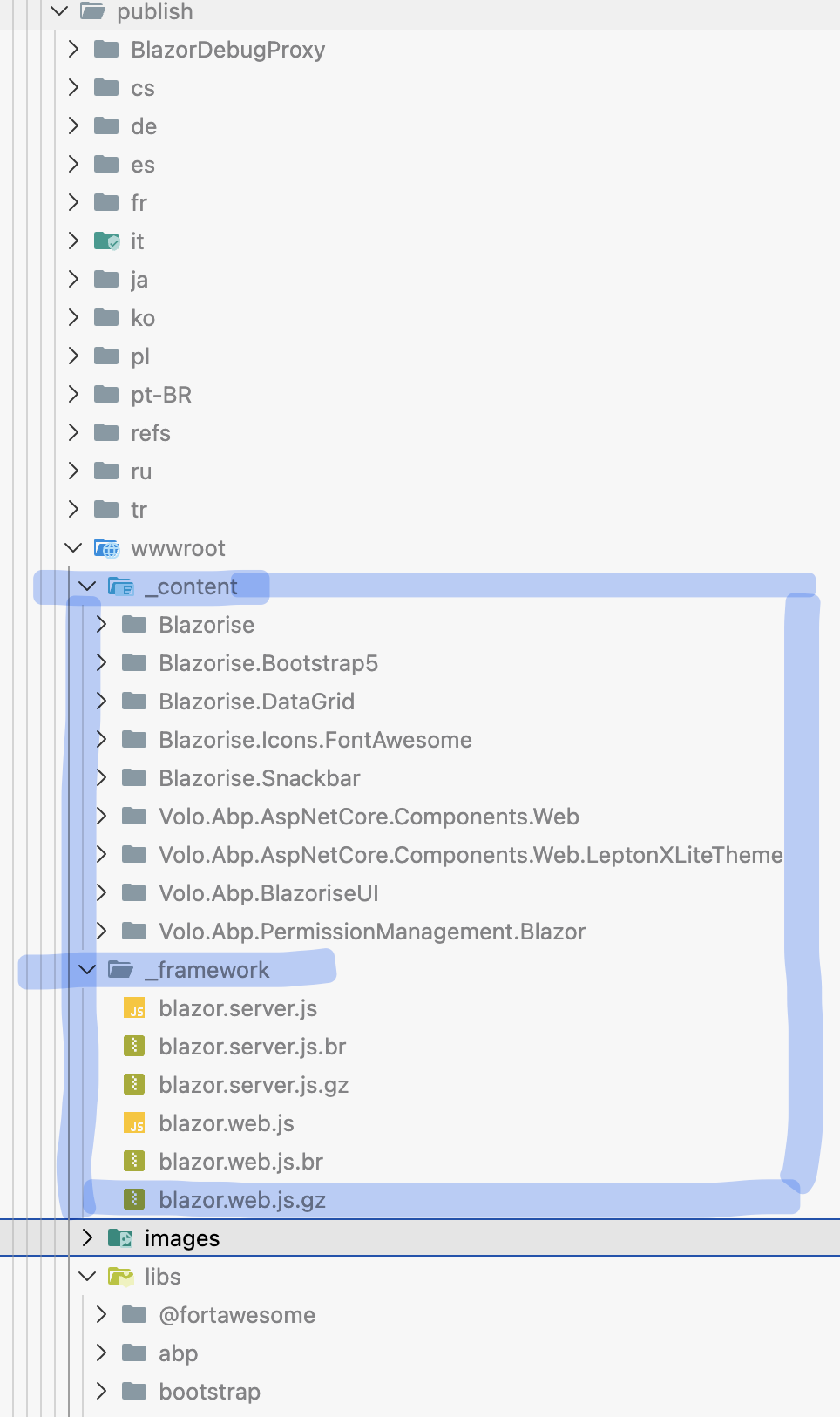Image resolution: width=840 pixels, height=1417 pixels.
Task: Collapse the publish folder
Action: [60, 11]
